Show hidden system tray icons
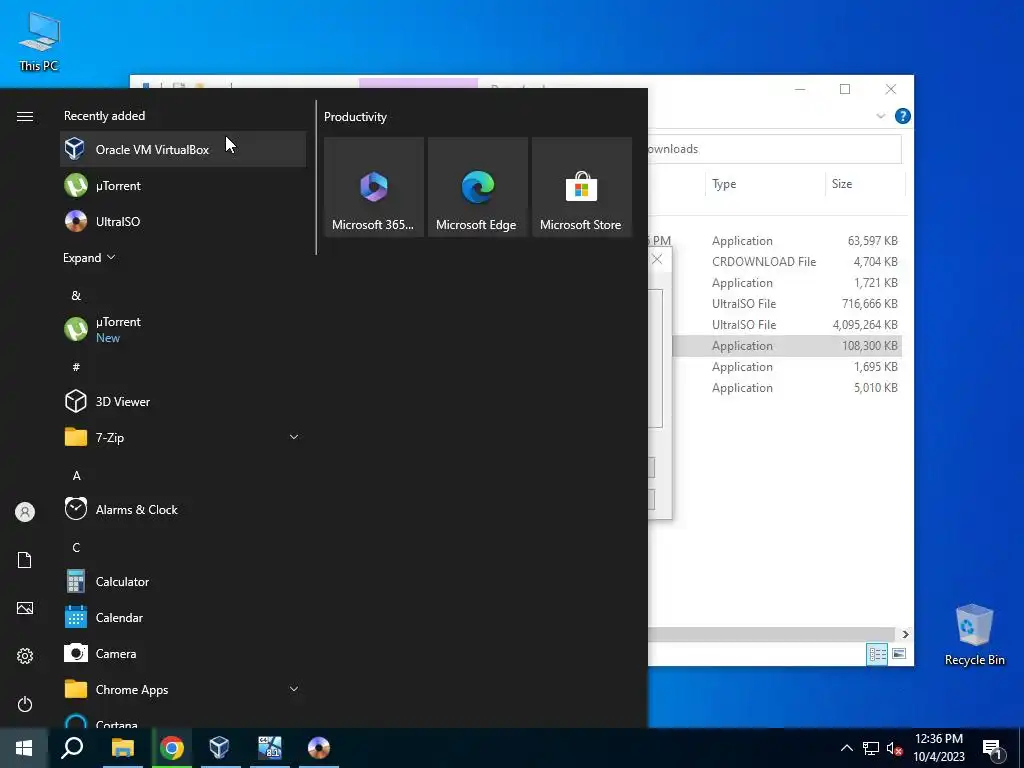This screenshot has height=768, width=1024. click(x=846, y=748)
